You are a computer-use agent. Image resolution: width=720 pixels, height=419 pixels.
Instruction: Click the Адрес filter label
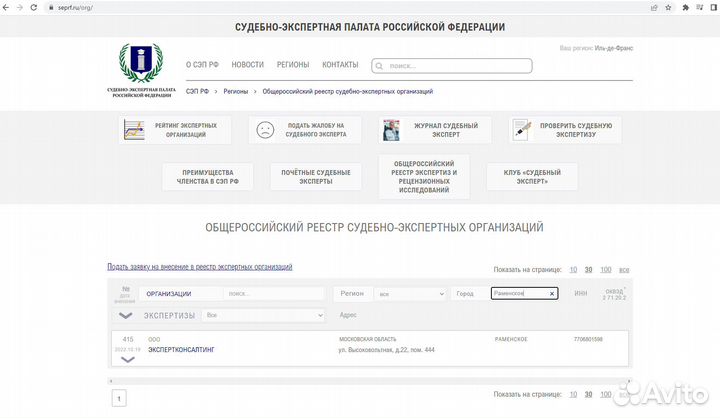point(348,315)
